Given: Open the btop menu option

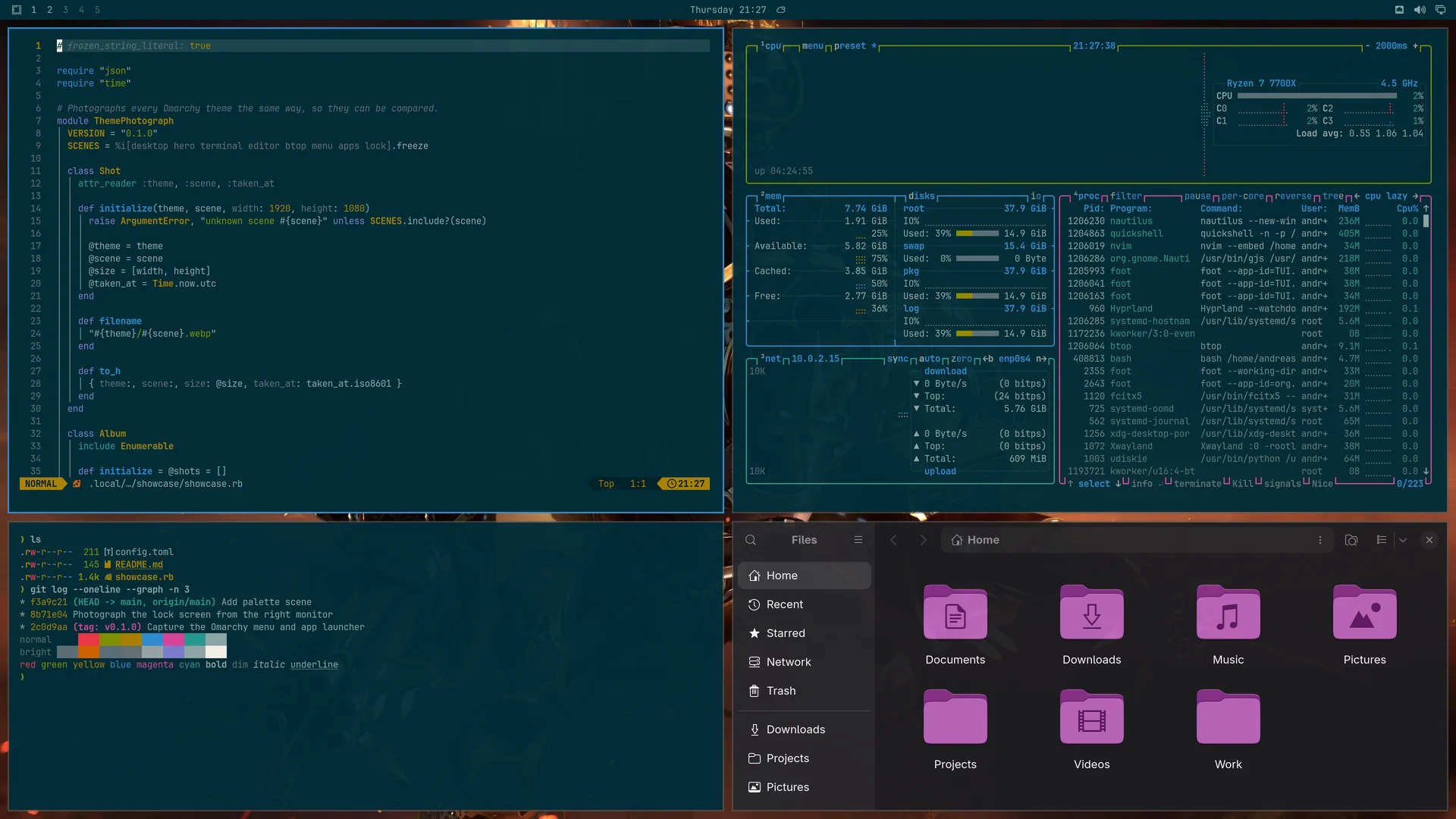Looking at the screenshot, I should 812,46.
